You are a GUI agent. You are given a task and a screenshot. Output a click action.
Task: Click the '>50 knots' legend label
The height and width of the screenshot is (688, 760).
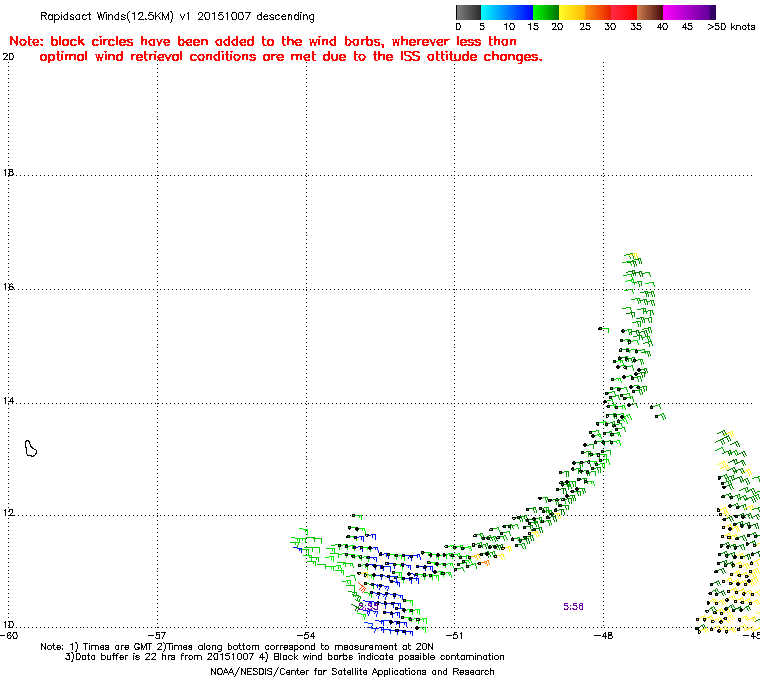(x=731, y=27)
